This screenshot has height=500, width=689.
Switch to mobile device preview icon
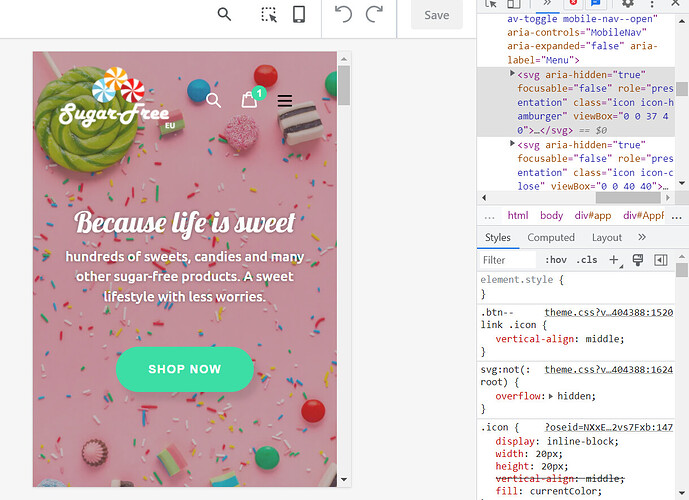(x=298, y=14)
